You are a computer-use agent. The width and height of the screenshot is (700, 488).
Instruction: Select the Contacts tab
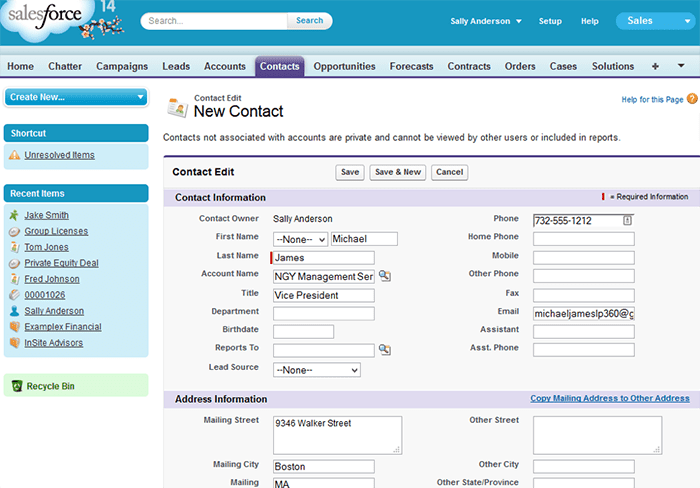(279, 66)
